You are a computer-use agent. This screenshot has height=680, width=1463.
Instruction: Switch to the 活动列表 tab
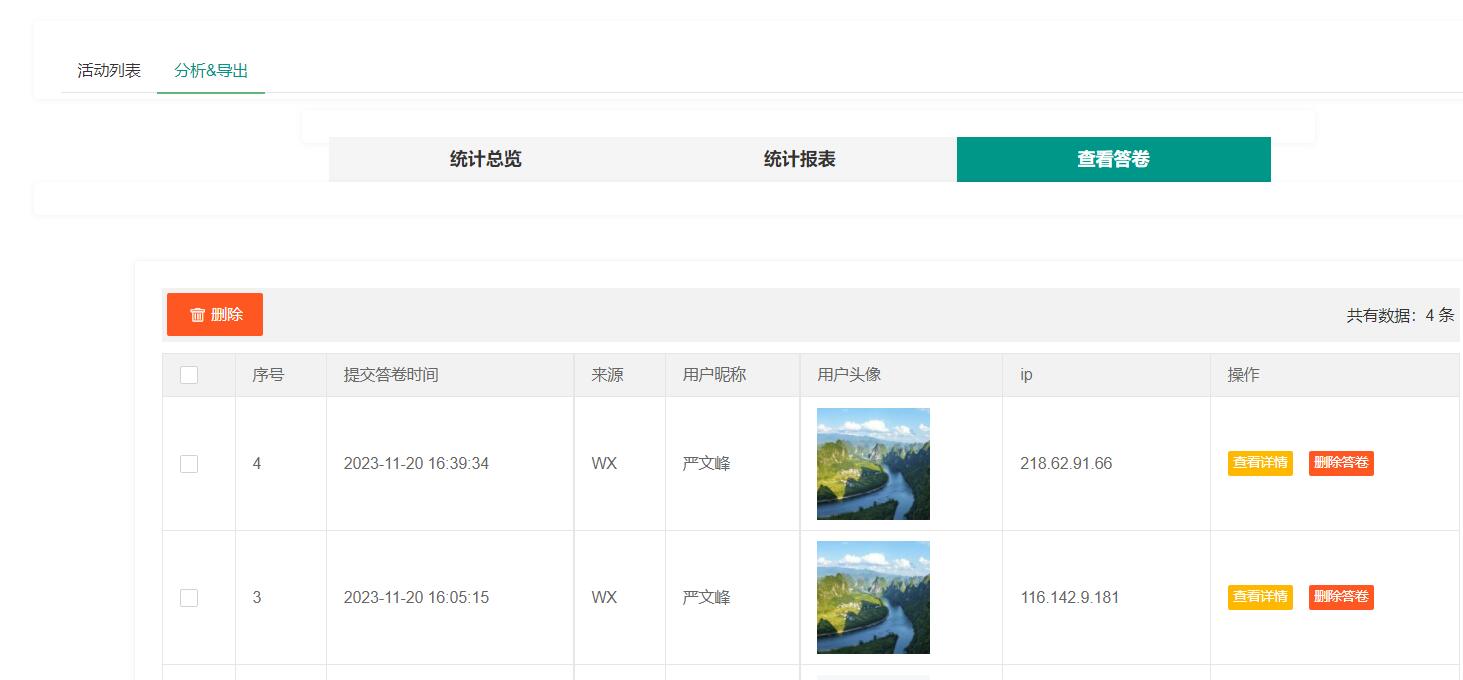tap(109, 71)
